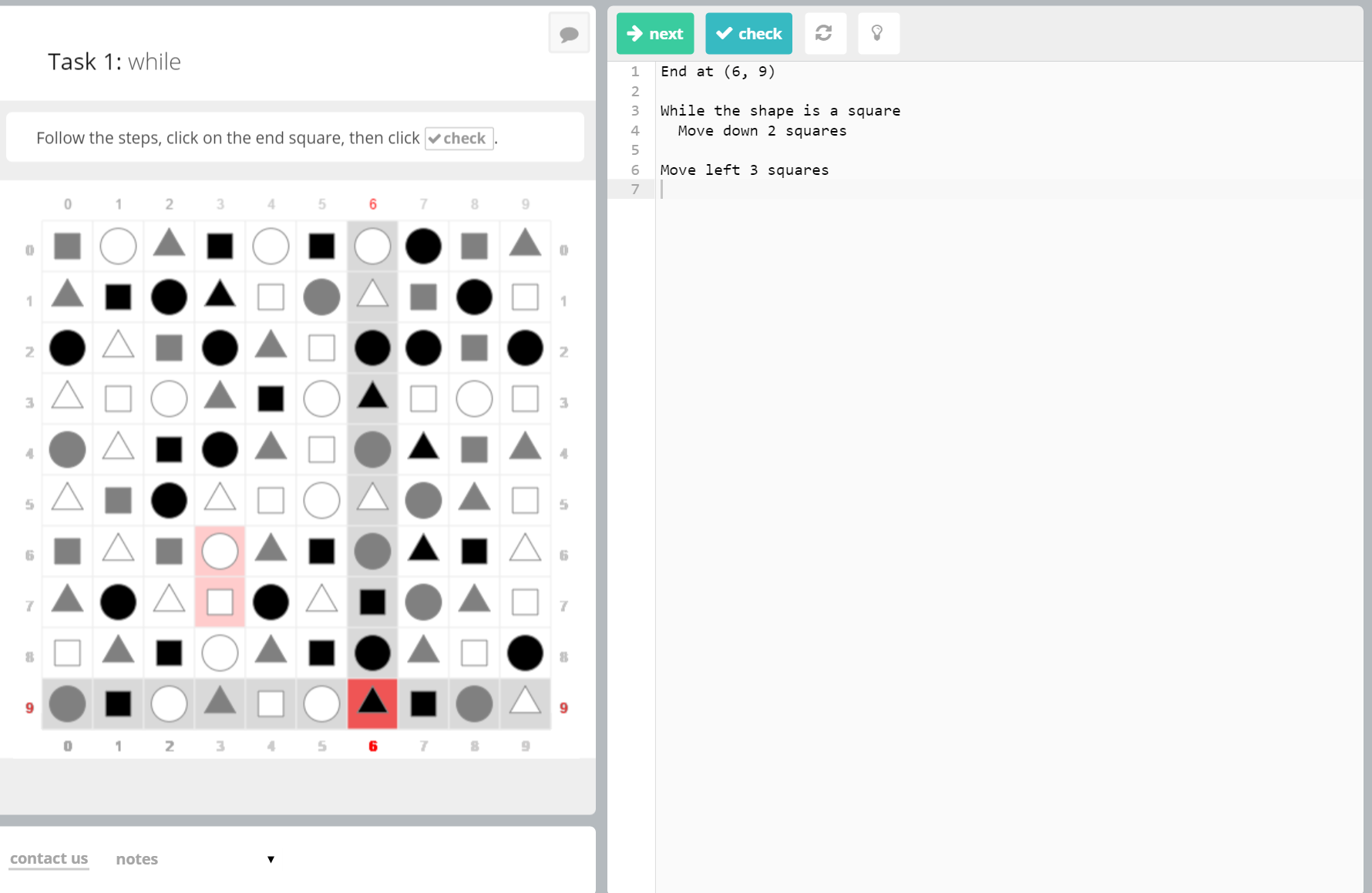
Task: Click the pink highlighted white circle cell
Action: tap(220, 552)
